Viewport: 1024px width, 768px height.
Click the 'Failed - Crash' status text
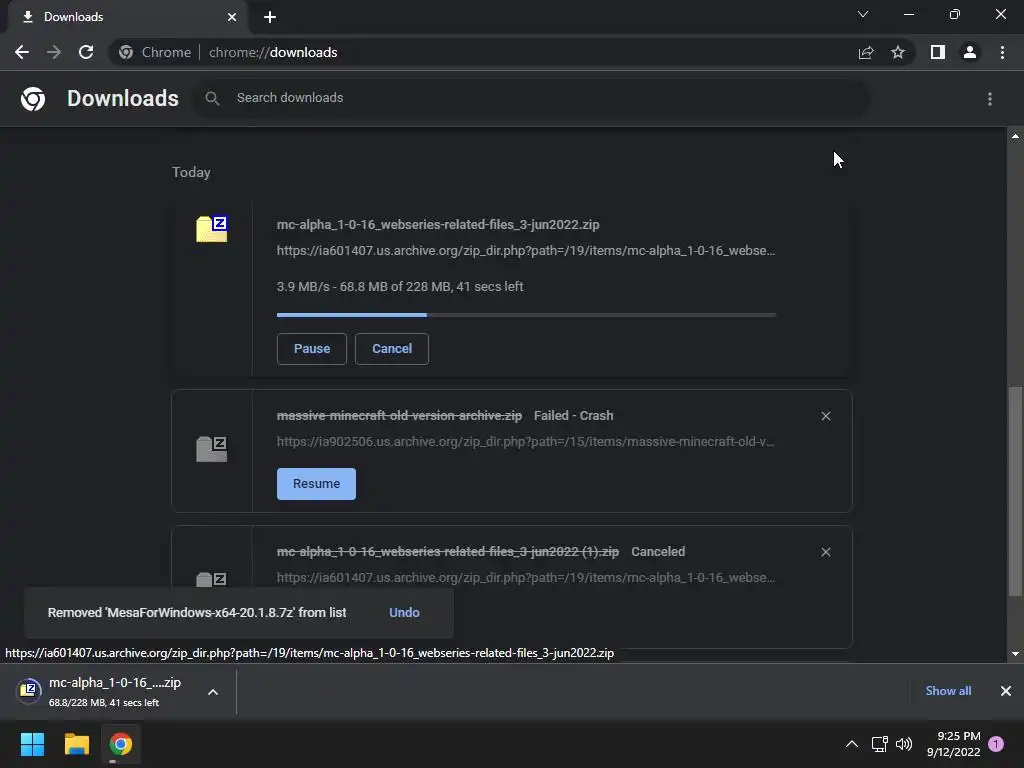(x=573, y=416)
